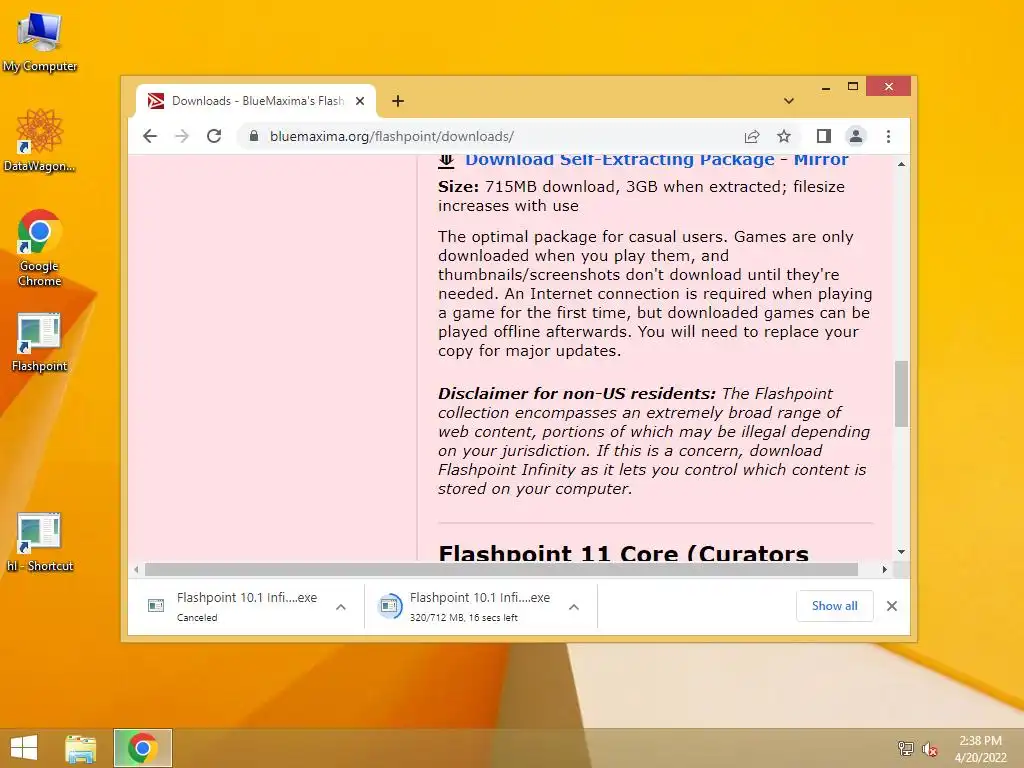Screen dimensions: 1024x768
Task: Click the in-progress Flashpoint 10.1 download
Action: point(479,607)
